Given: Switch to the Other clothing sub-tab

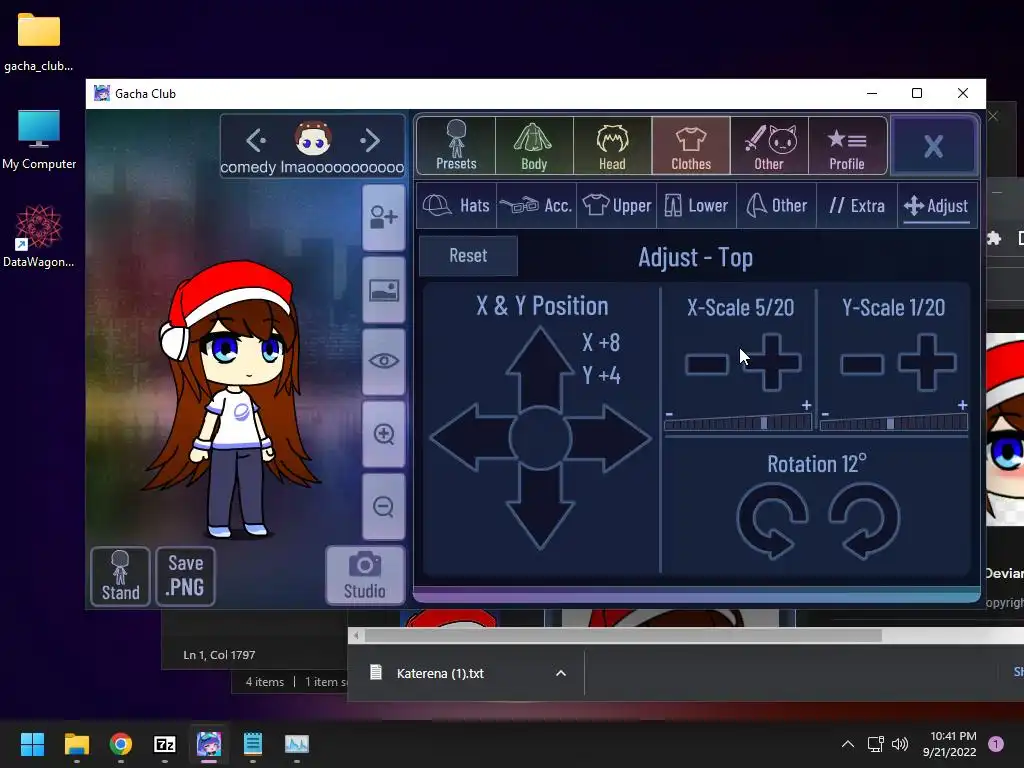Looking at the screenshot, I should 776,206.
